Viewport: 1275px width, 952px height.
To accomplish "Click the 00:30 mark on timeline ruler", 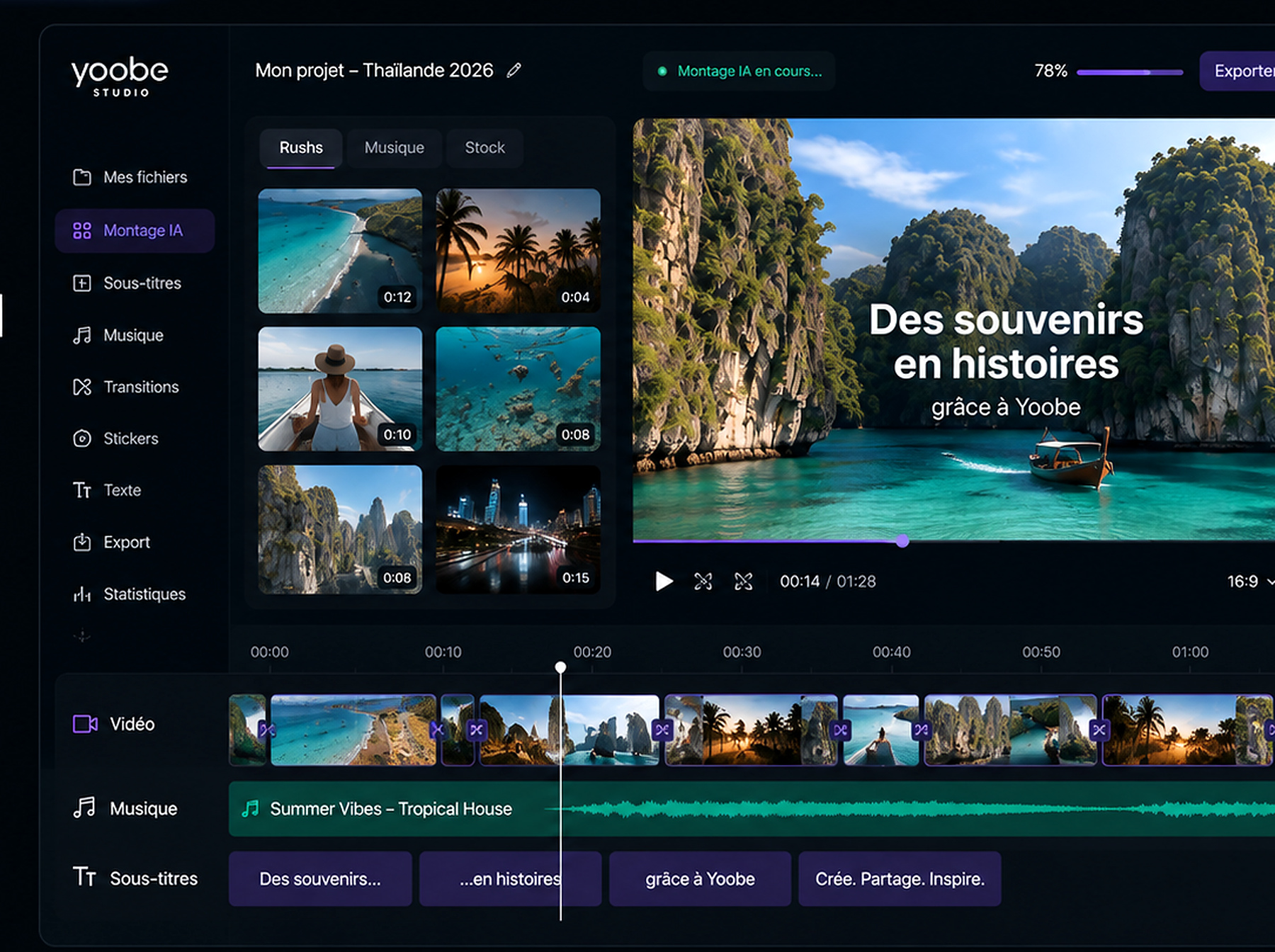I will (x=742, y=652).
